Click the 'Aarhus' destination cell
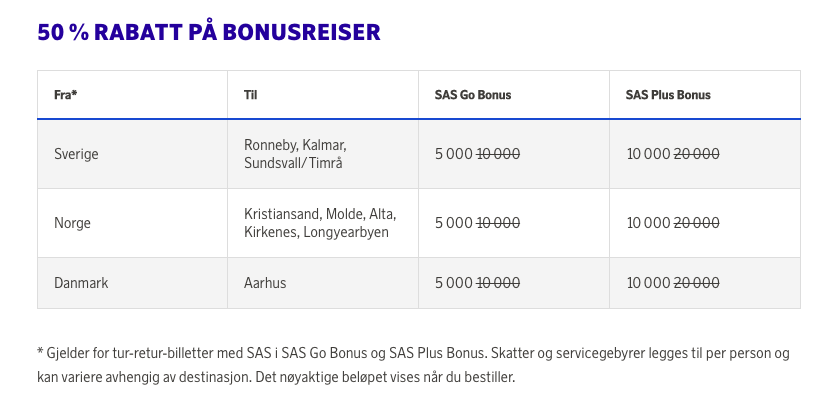The image size is (836, 401). pos(323,283)
